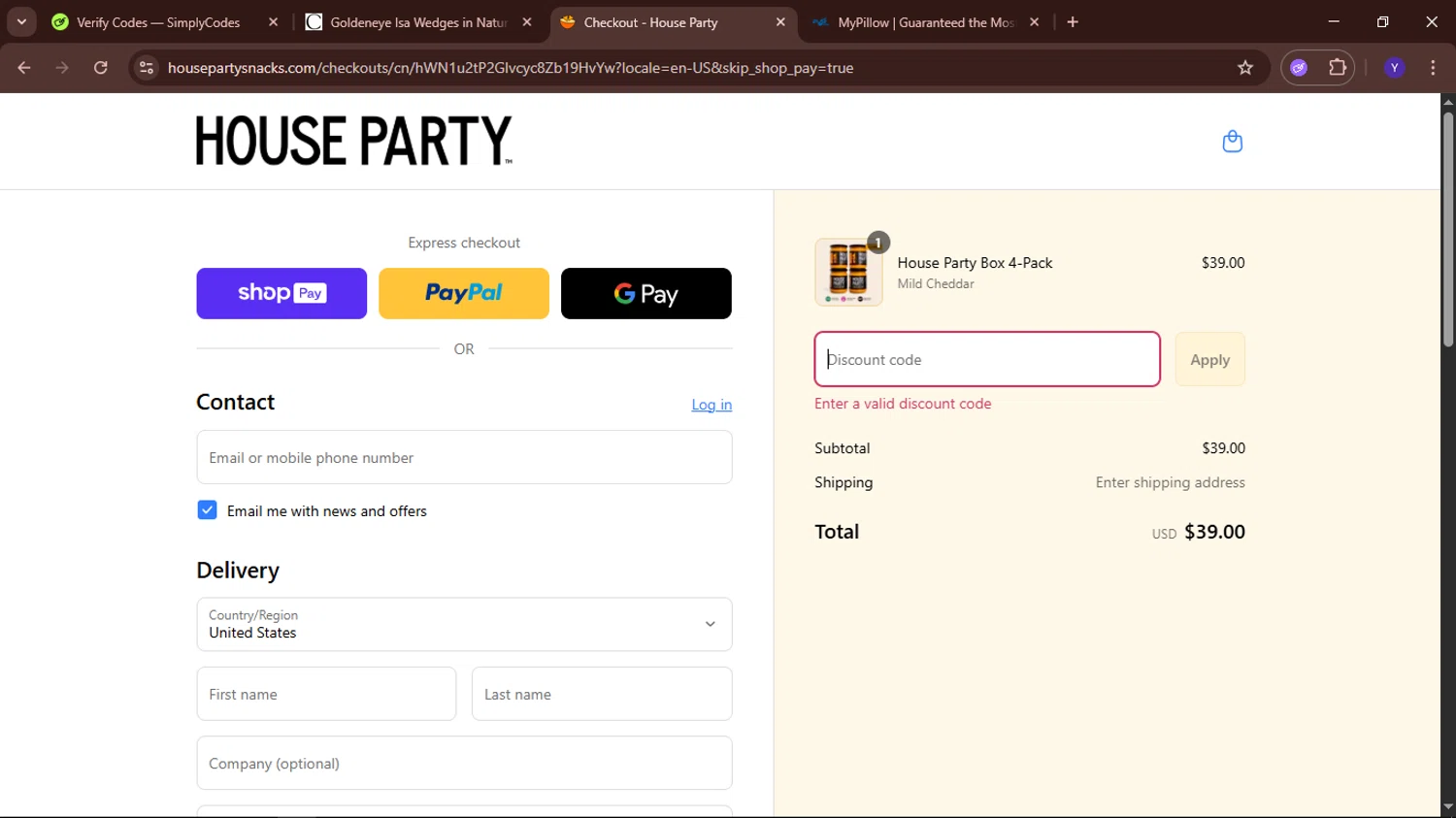
Task: Open a new browser tab
Action: click(1073, 22)
